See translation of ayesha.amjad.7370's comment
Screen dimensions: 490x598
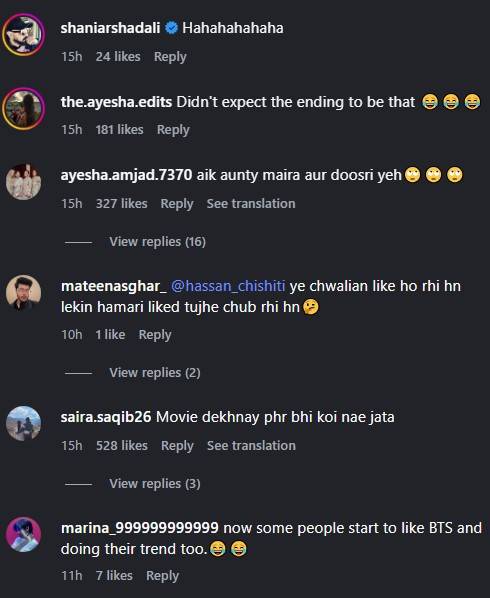point(251,203)
